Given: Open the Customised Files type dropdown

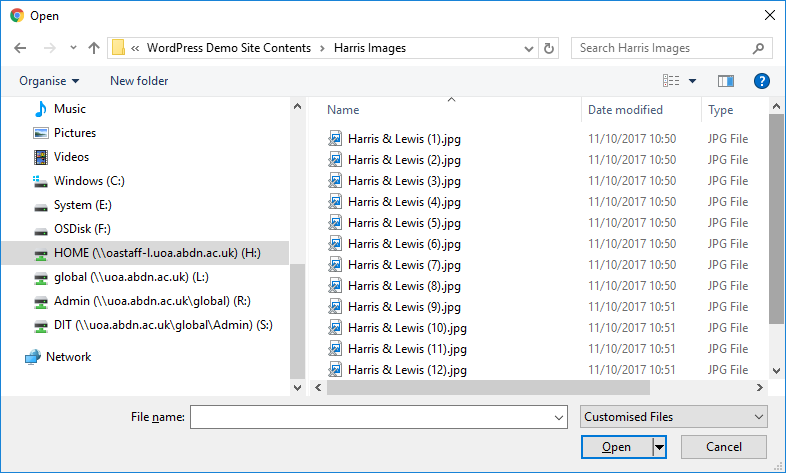Looking at the screenshot, I should pos(673,417).
